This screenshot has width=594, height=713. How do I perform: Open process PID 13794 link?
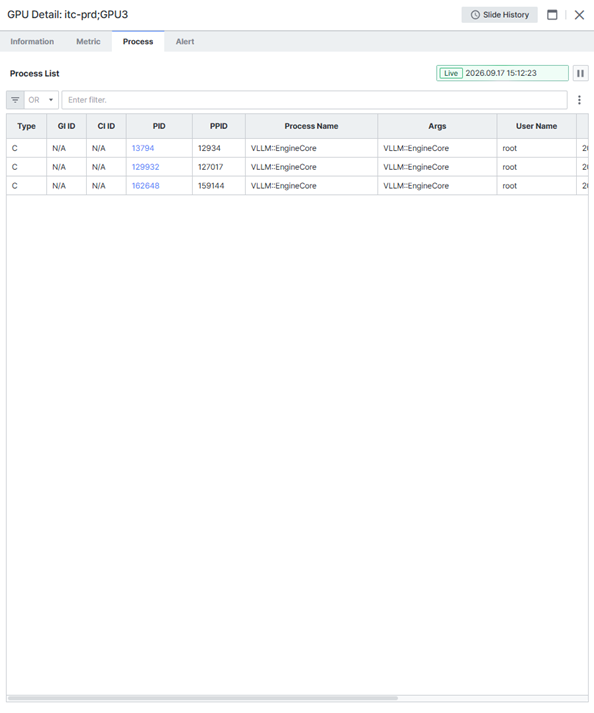[143, 148]
